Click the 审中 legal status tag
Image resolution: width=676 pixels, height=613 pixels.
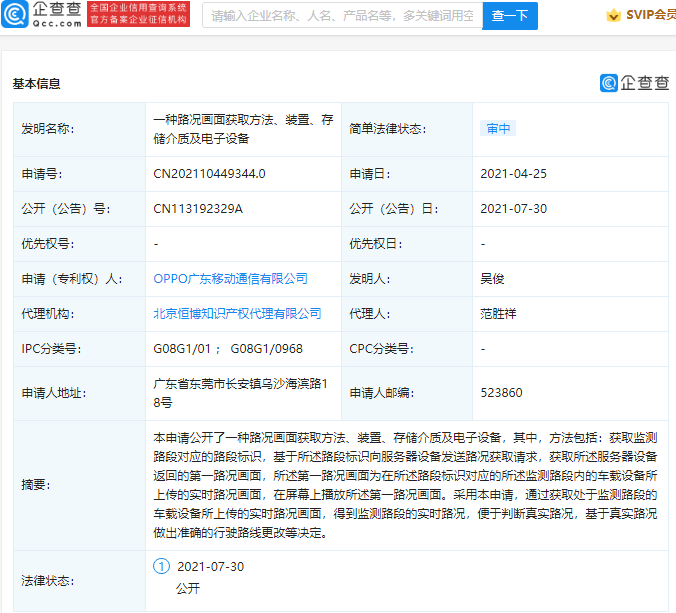tap(498, 129)
